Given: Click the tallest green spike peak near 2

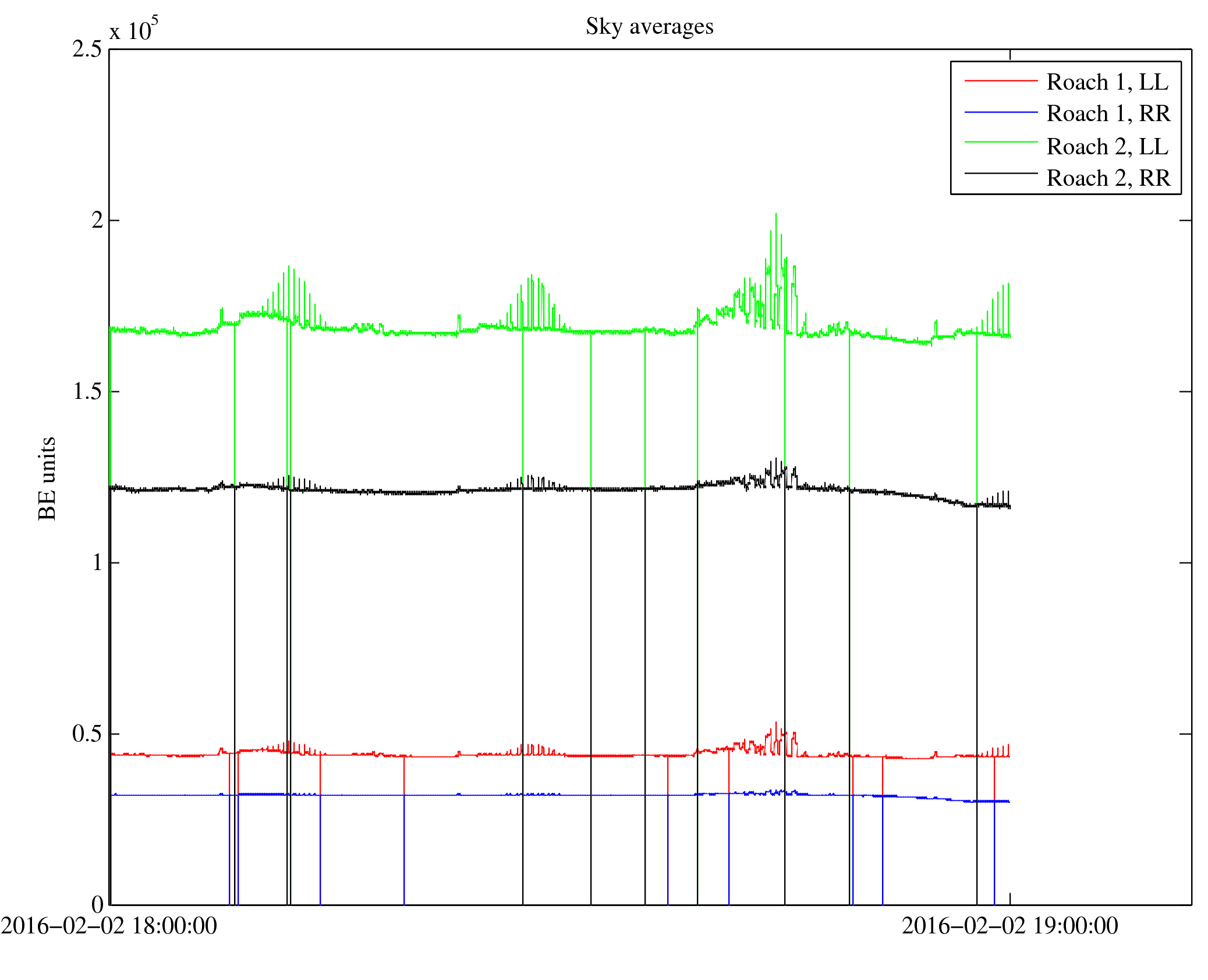Looking at the screenshot, I should click(775, 215).
